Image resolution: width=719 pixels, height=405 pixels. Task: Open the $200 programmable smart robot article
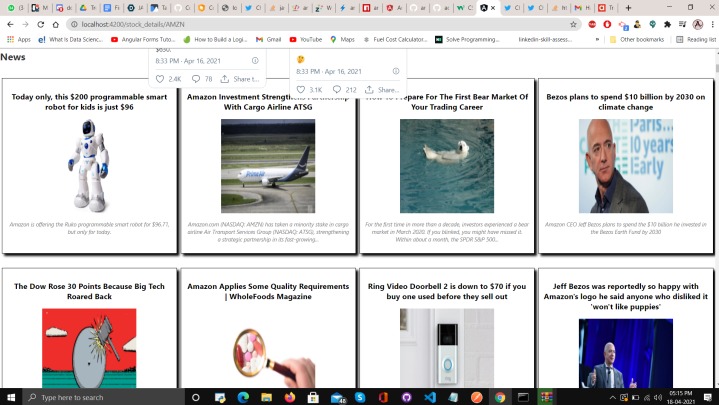pos(89,102)
